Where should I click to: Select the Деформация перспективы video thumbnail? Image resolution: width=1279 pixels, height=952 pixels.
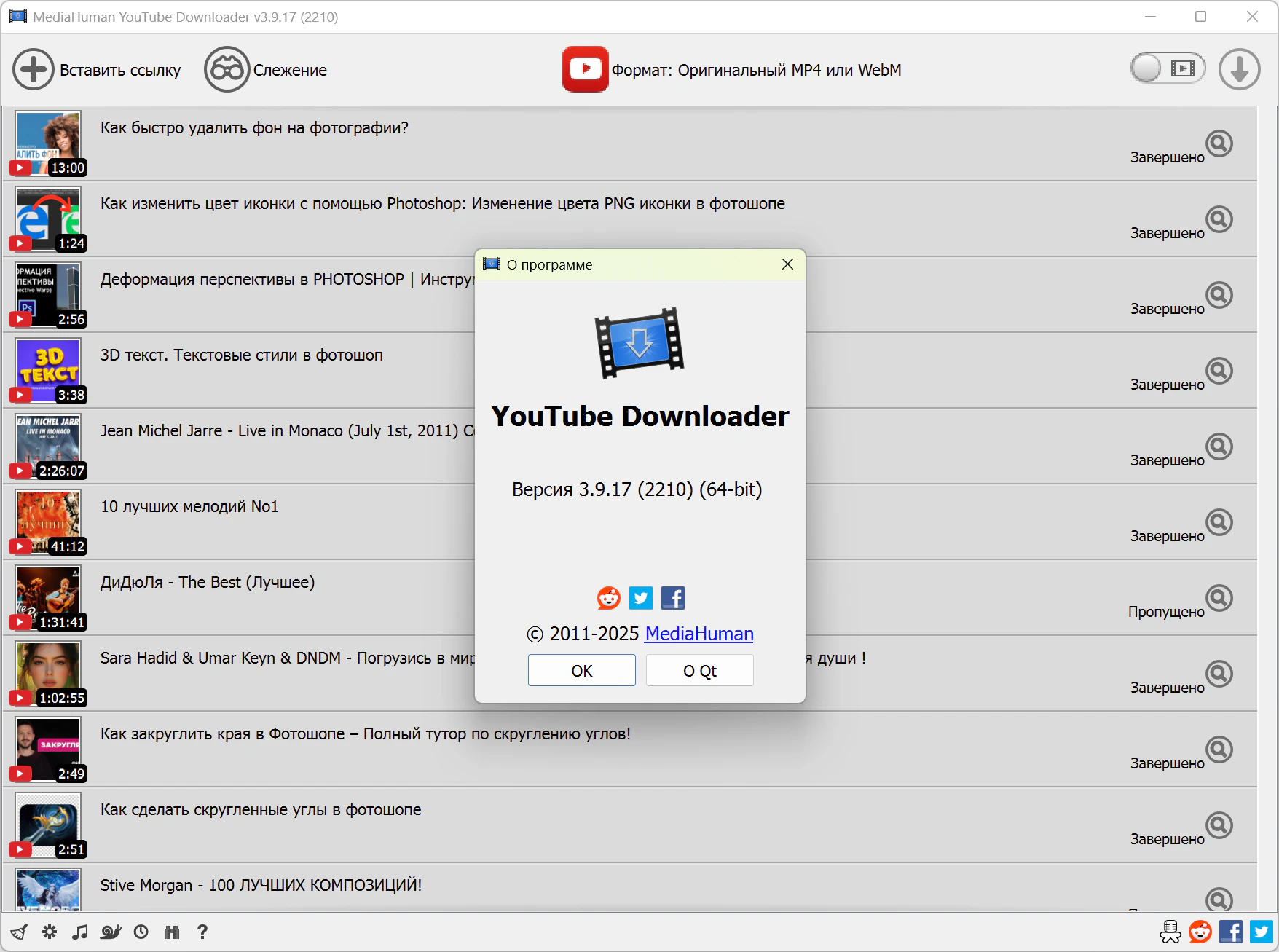tap(48, 295)
